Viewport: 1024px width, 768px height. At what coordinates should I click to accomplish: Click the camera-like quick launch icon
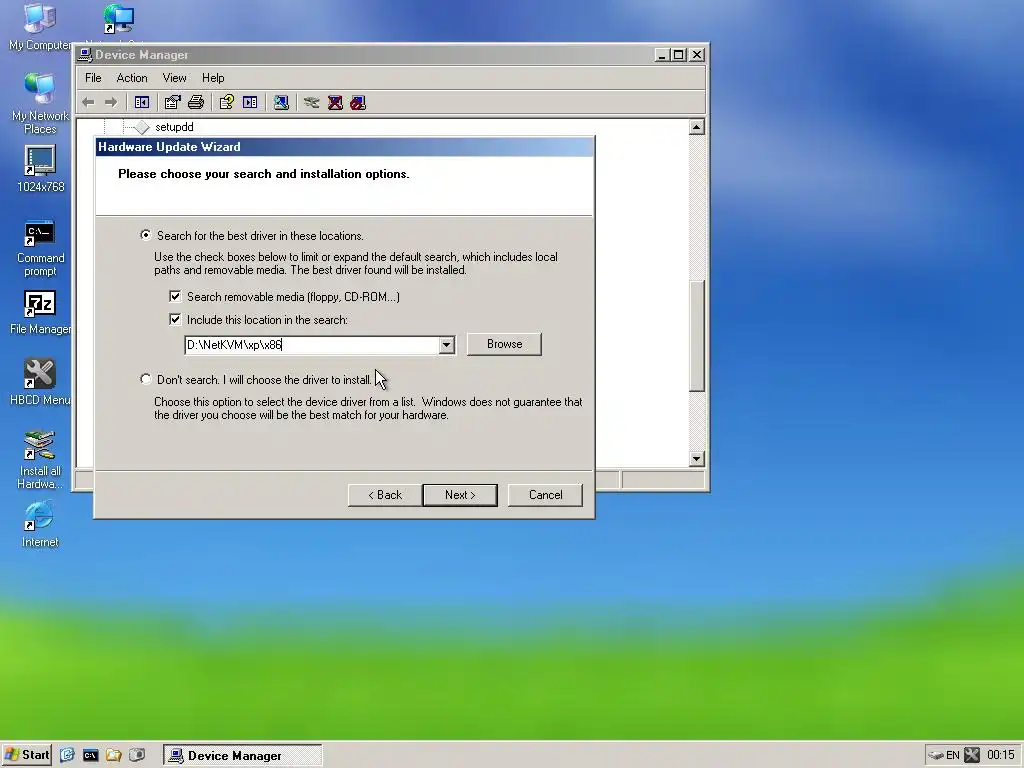136,755
